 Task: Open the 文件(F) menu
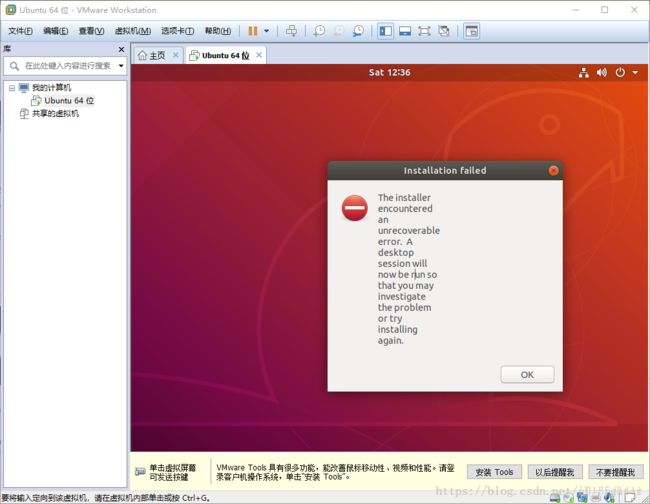coord(20,31)
